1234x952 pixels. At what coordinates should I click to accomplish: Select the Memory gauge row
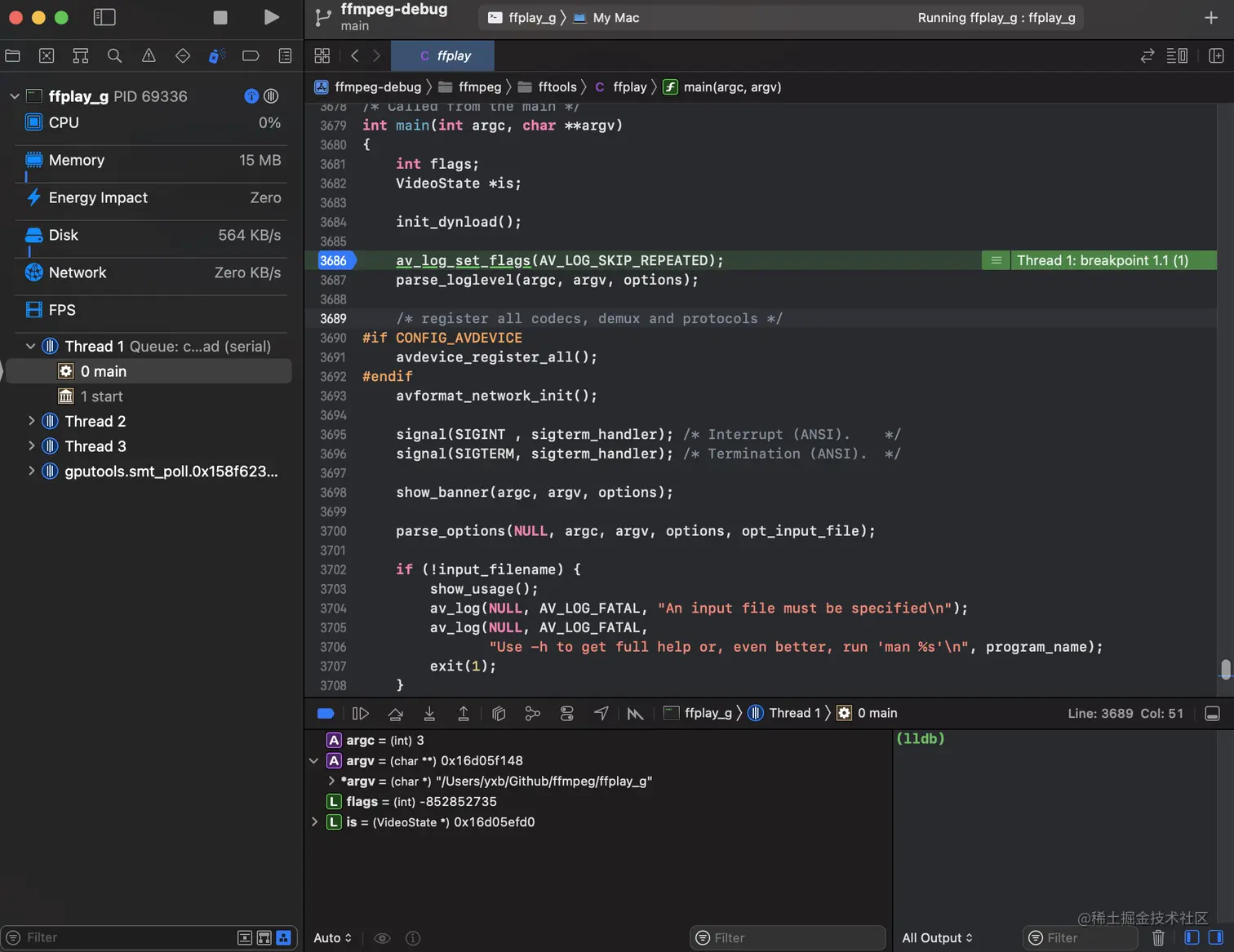pyautogui.click(x=152, y=161)
